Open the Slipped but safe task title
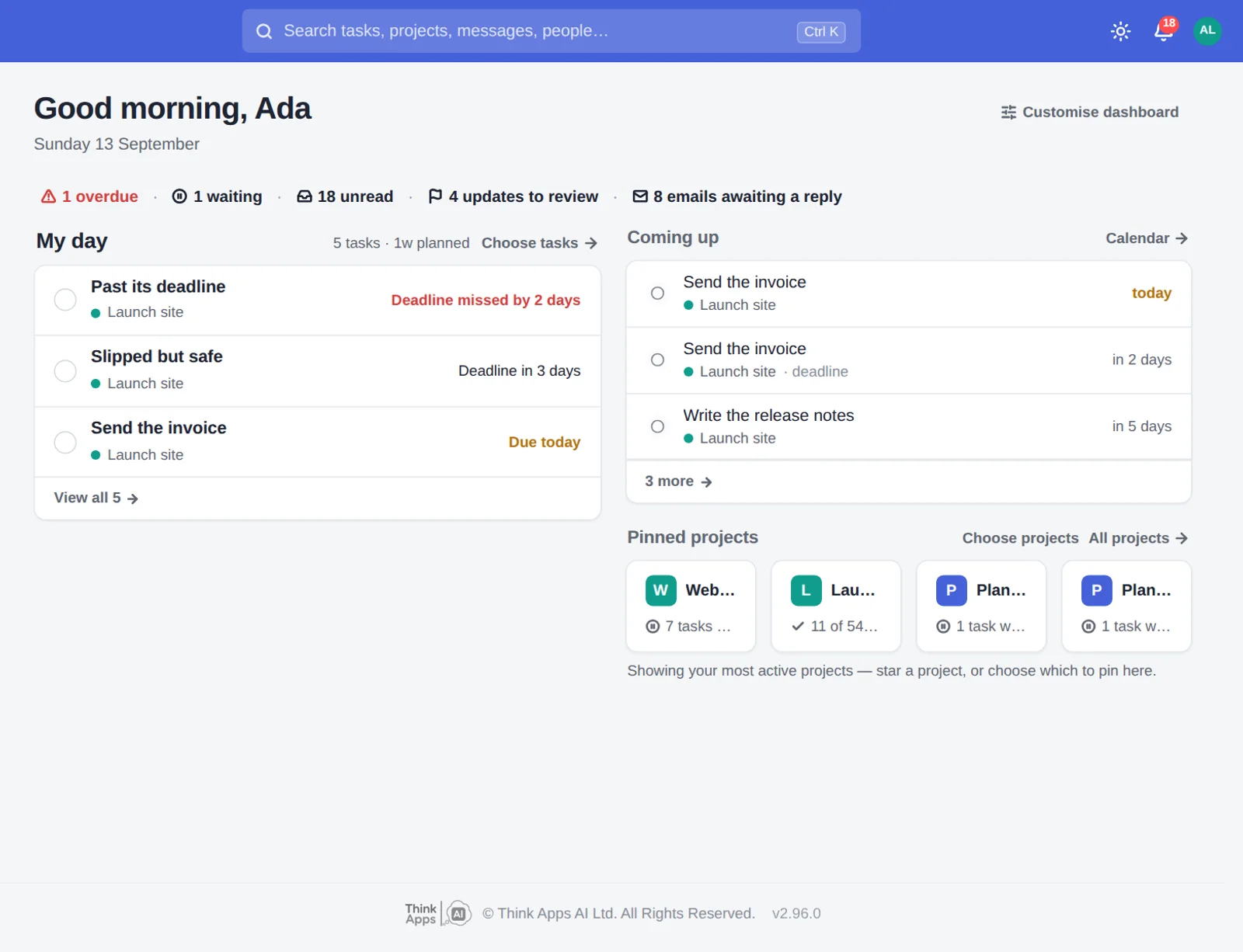The width and height of the screenshot is (1243, 952). click(157, 356)
